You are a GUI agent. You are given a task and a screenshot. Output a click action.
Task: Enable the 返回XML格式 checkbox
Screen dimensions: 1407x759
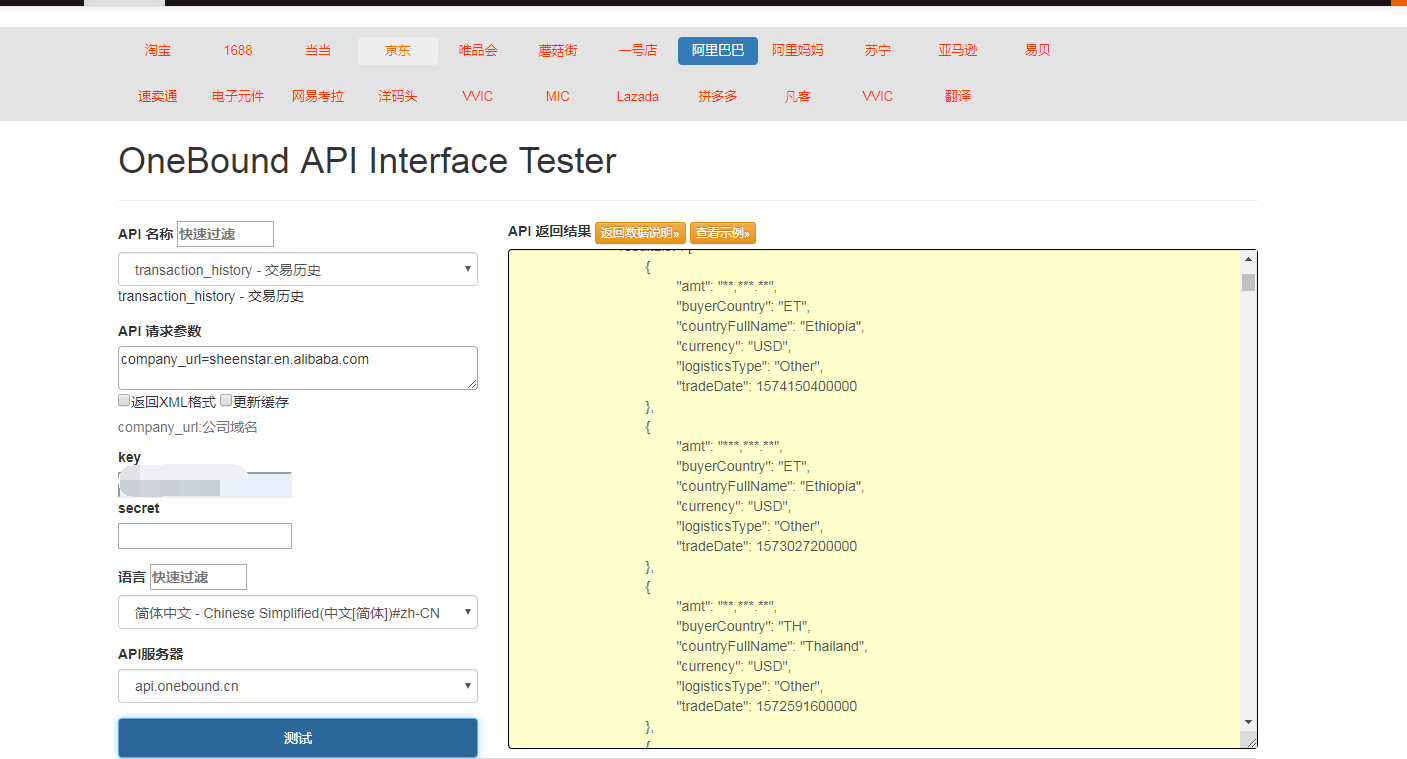pos(124,401)
